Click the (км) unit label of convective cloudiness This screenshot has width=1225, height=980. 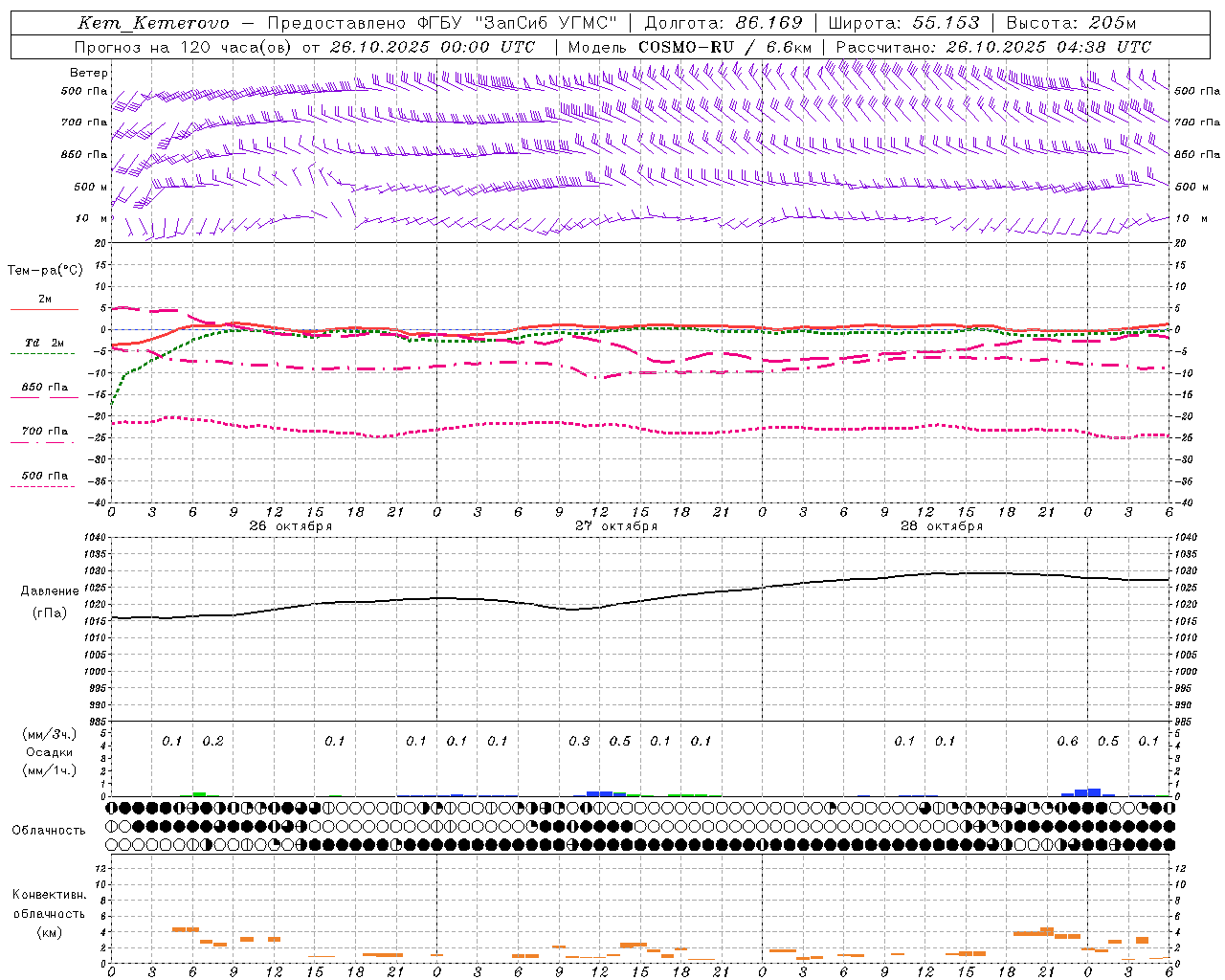pyautogui.click(x=49, y=932)
